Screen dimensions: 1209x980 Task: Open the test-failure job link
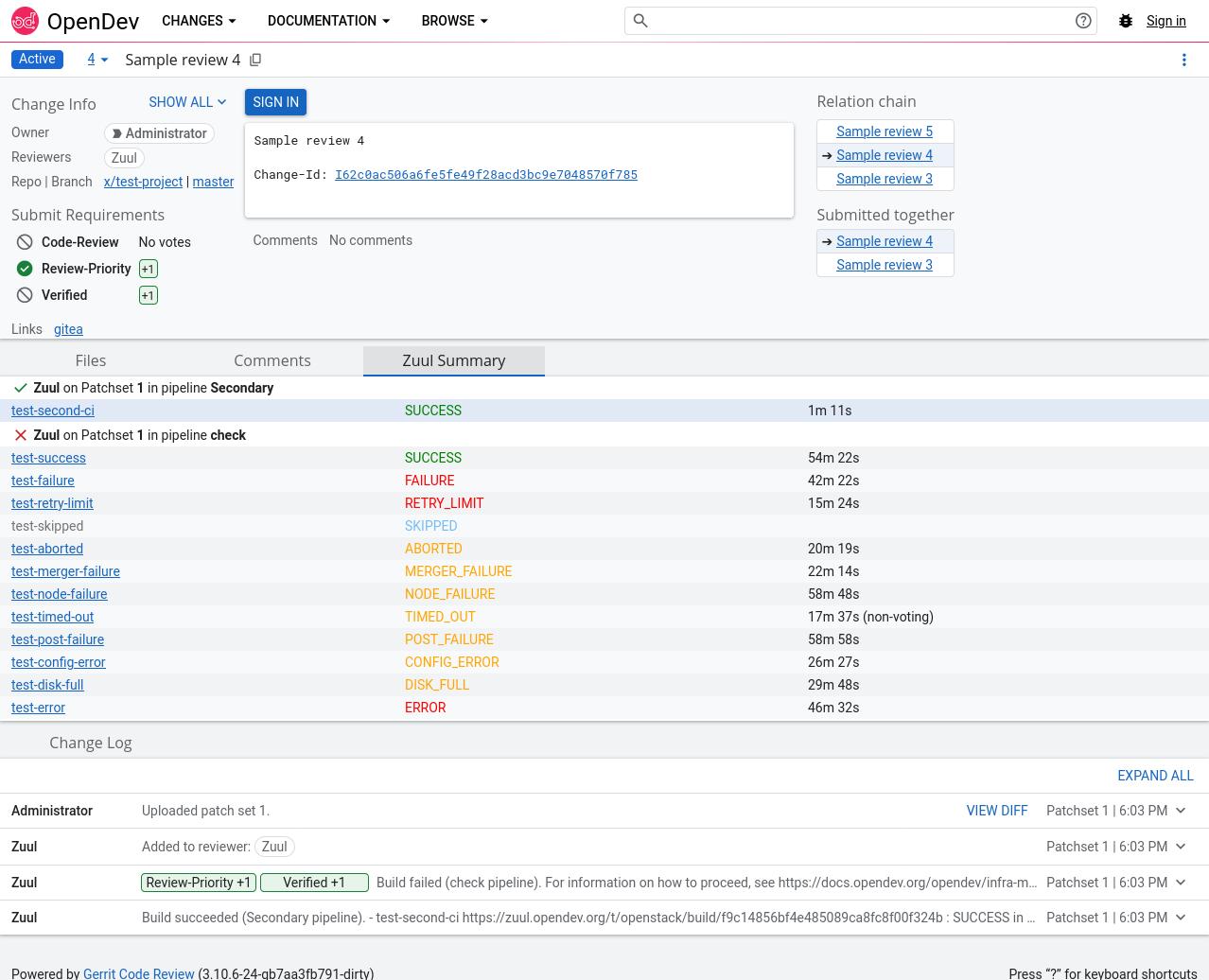click(43, 481)
